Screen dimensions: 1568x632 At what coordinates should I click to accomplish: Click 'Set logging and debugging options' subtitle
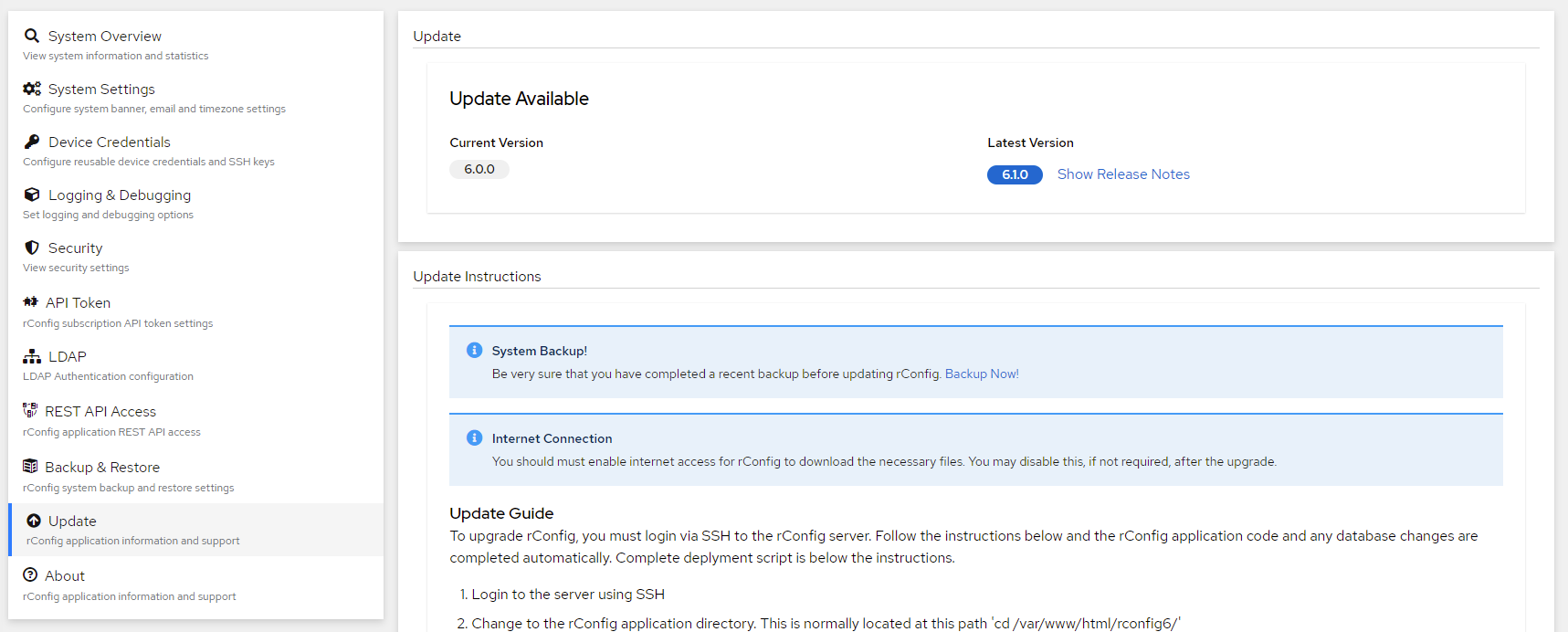pyautogui.click(x=108, y=215)
